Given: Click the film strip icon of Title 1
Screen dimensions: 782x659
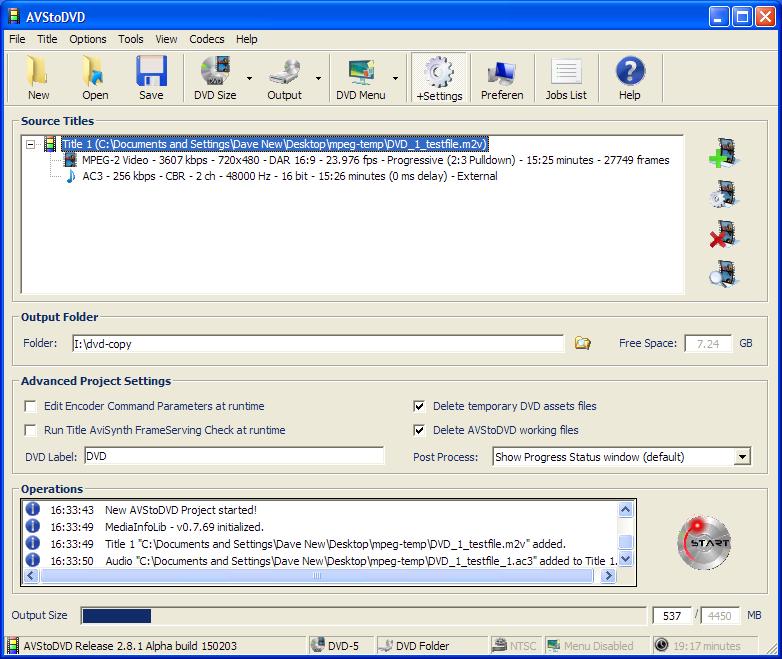Looking at the screenshot, I should 50,144.
